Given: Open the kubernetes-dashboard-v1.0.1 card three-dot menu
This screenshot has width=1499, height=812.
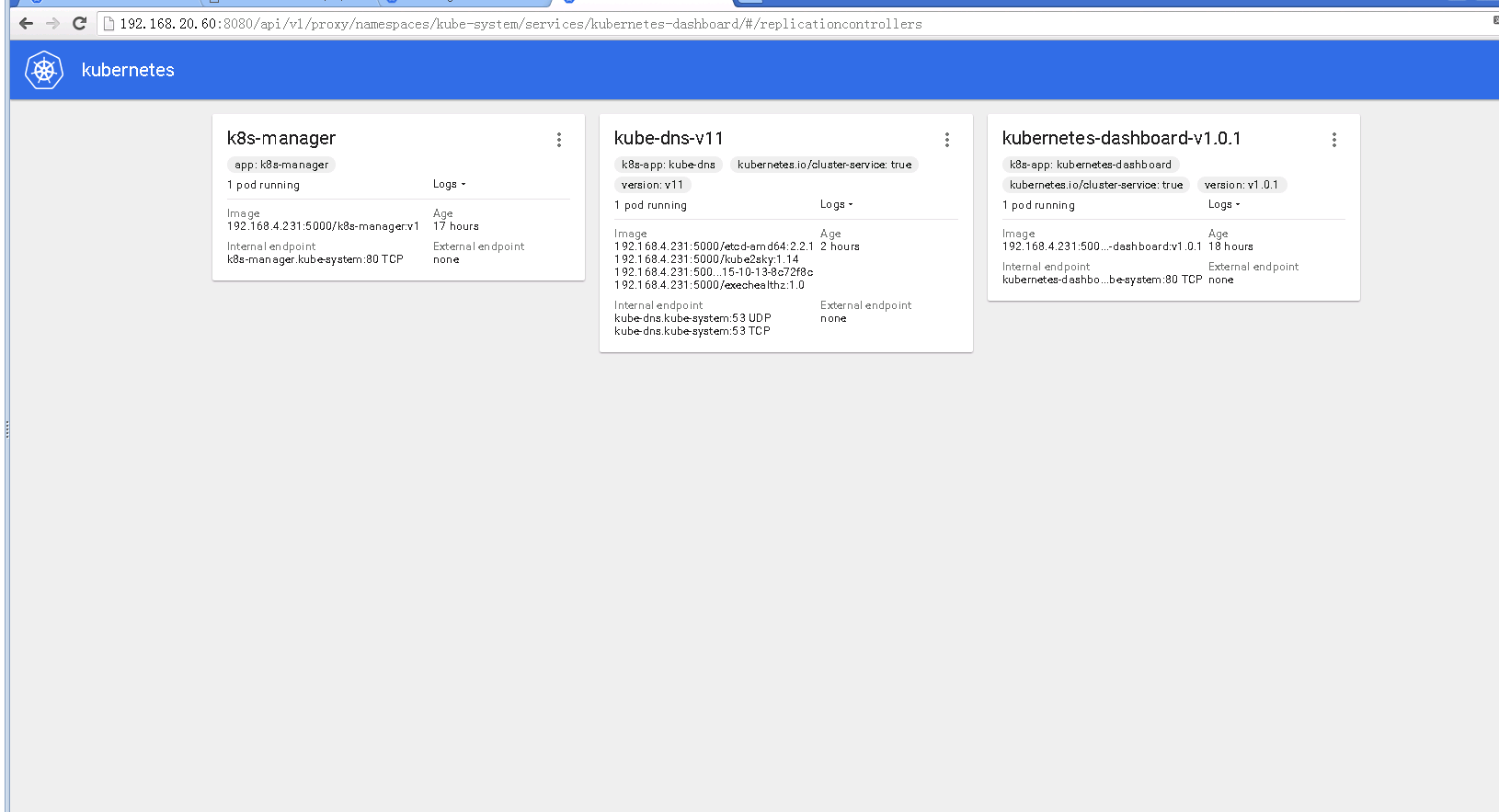Looking at the screenshot, I should pos(1334,140).
